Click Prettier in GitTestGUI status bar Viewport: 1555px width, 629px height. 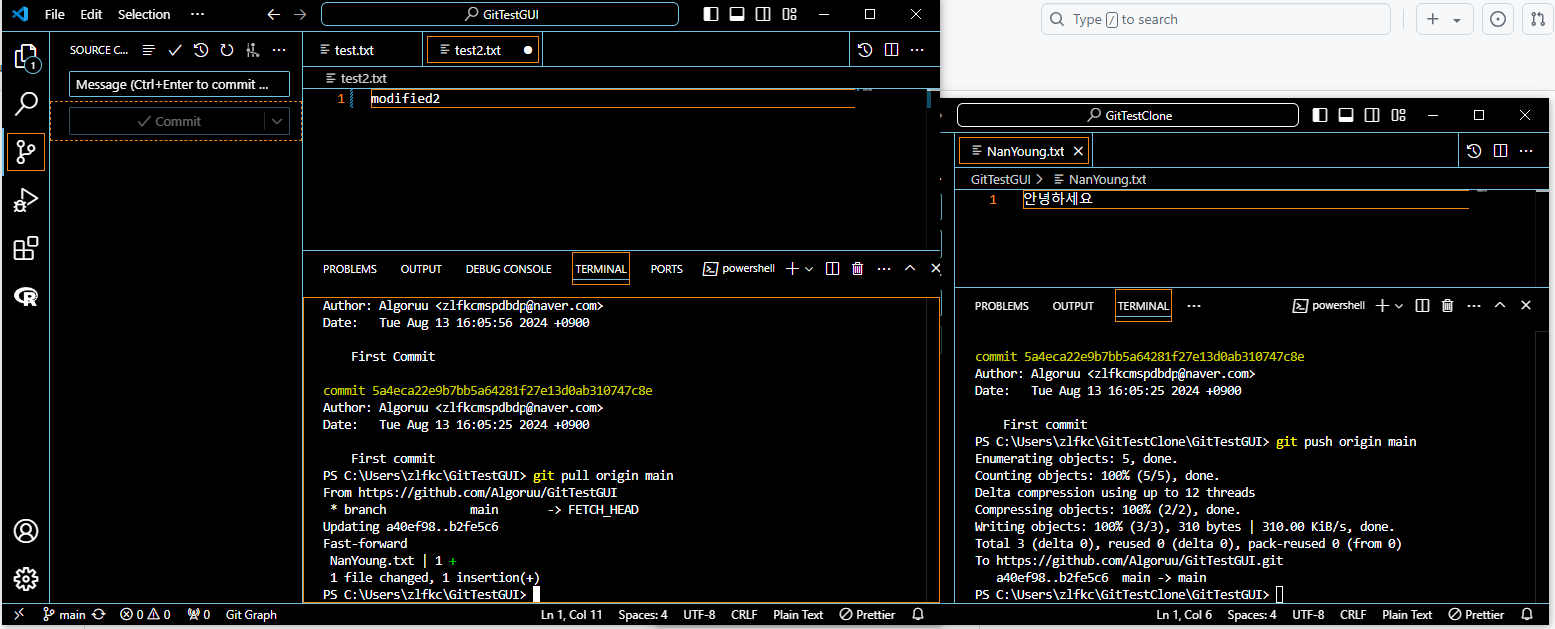[x=868, y=615]
